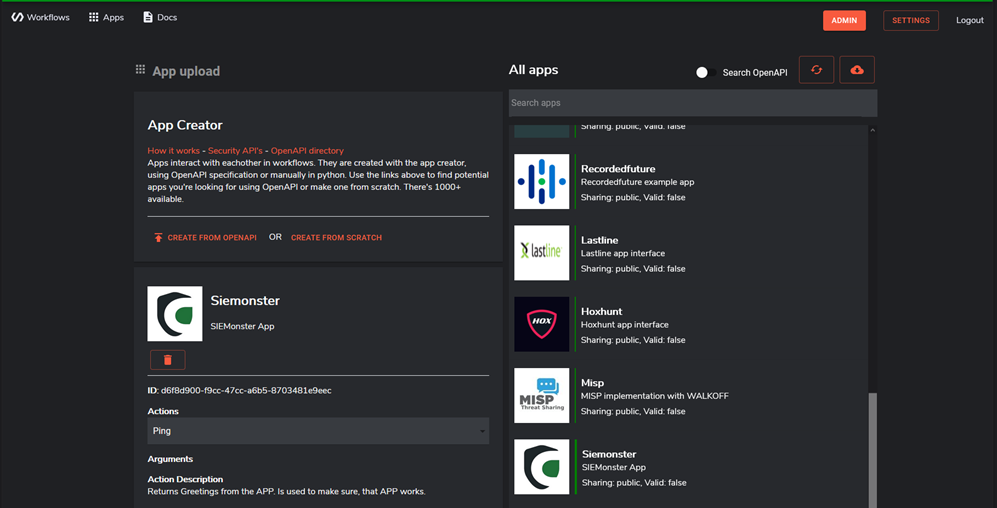Click the SETTINGS button
The width and height of the screenshot is (997, 508).
pos(911,20)
